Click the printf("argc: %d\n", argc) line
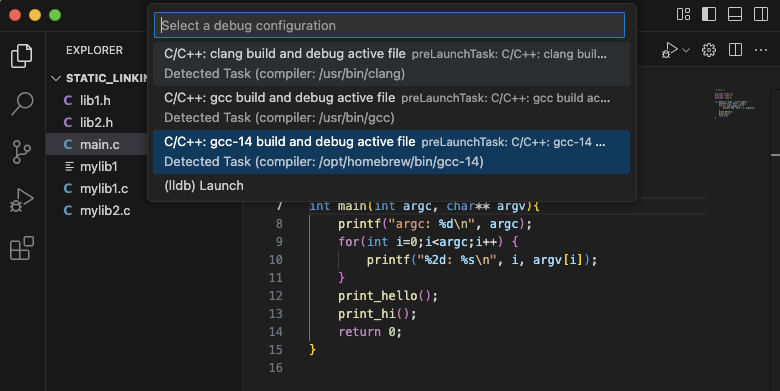 point(435,224)
